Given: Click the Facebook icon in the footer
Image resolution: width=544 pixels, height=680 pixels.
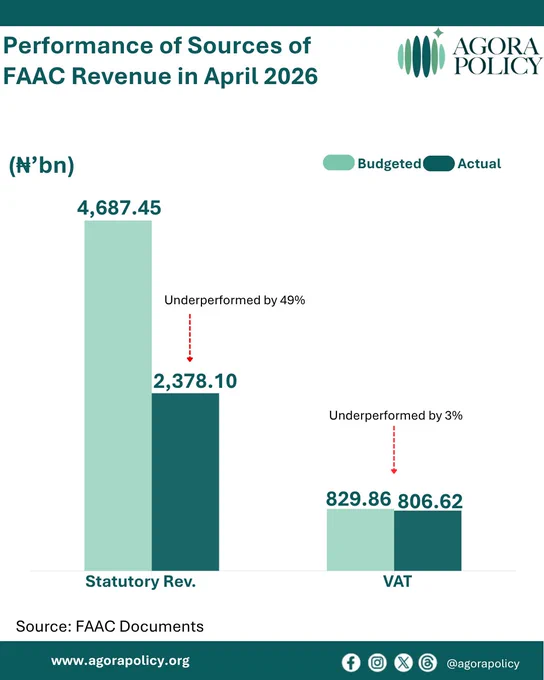Looking at the screenshot, I should pos(351,663).
